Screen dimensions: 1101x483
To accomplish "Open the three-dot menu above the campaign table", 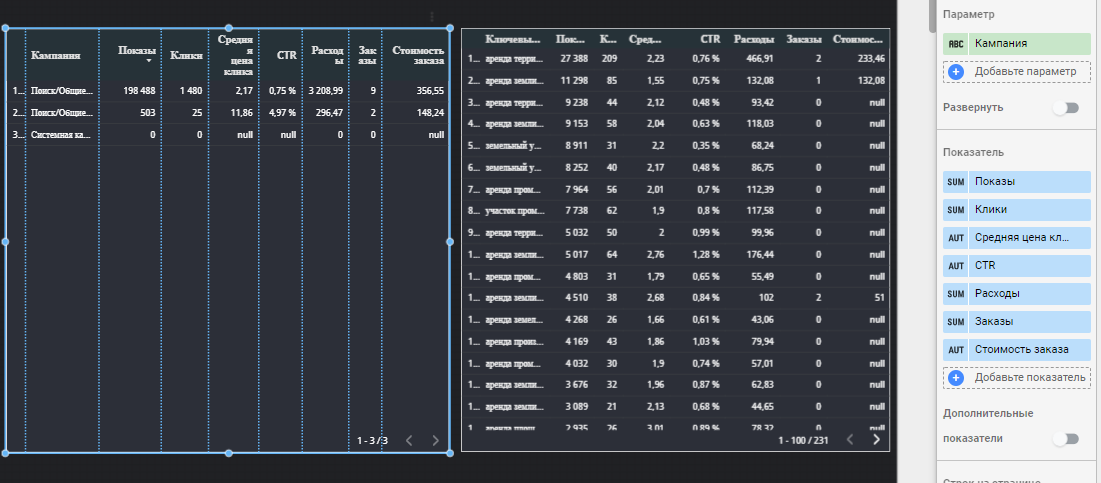I will [x=431, y=17].
